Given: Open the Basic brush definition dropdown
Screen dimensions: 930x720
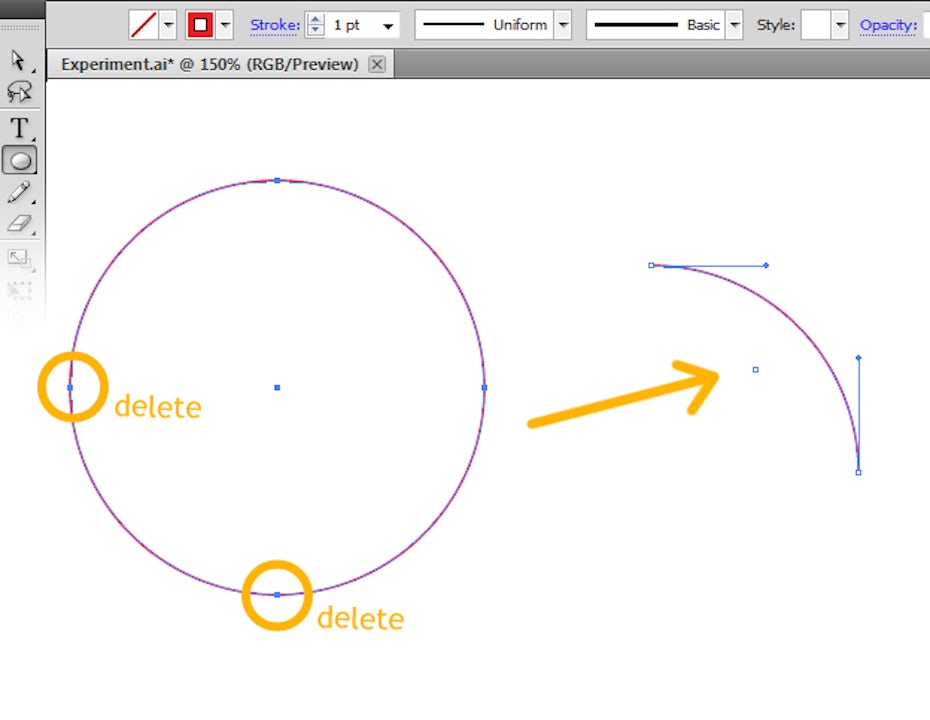Looking at the screenshot, I should pyautogui.click(x=735, y=25).
